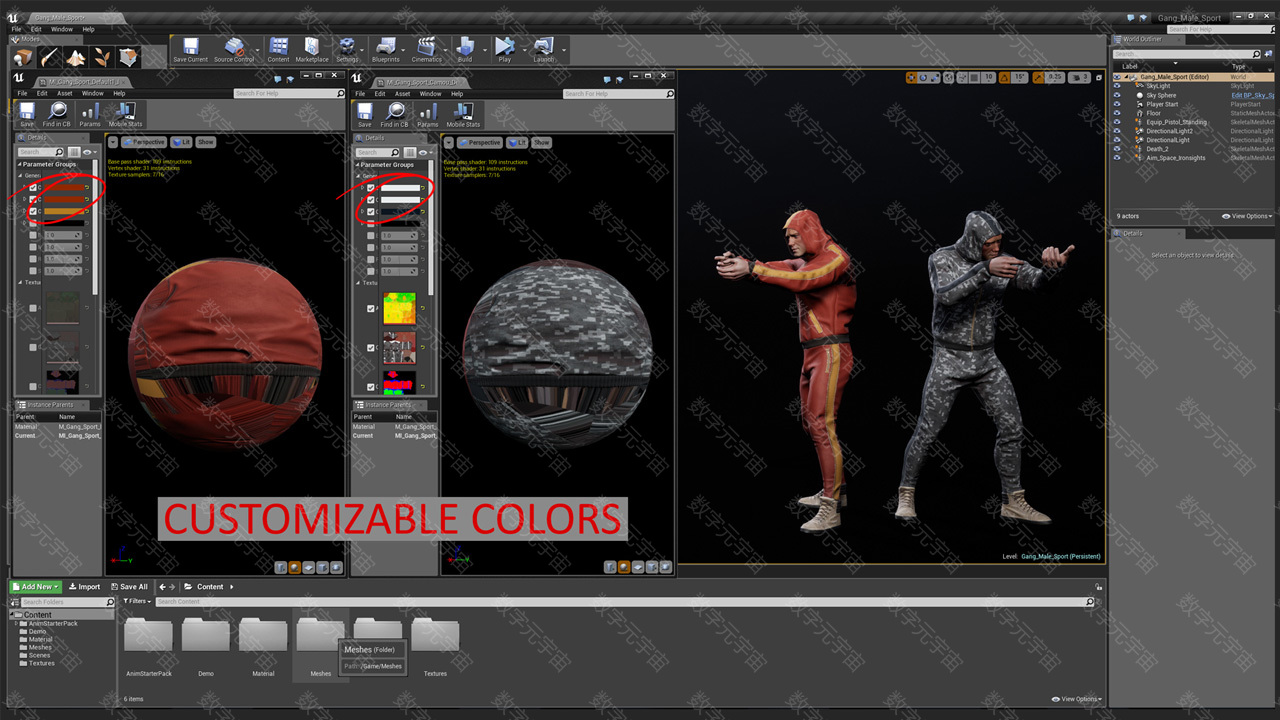
Task: Open viewport options dropdown arrow in left preview
Action: click(114, 142)
